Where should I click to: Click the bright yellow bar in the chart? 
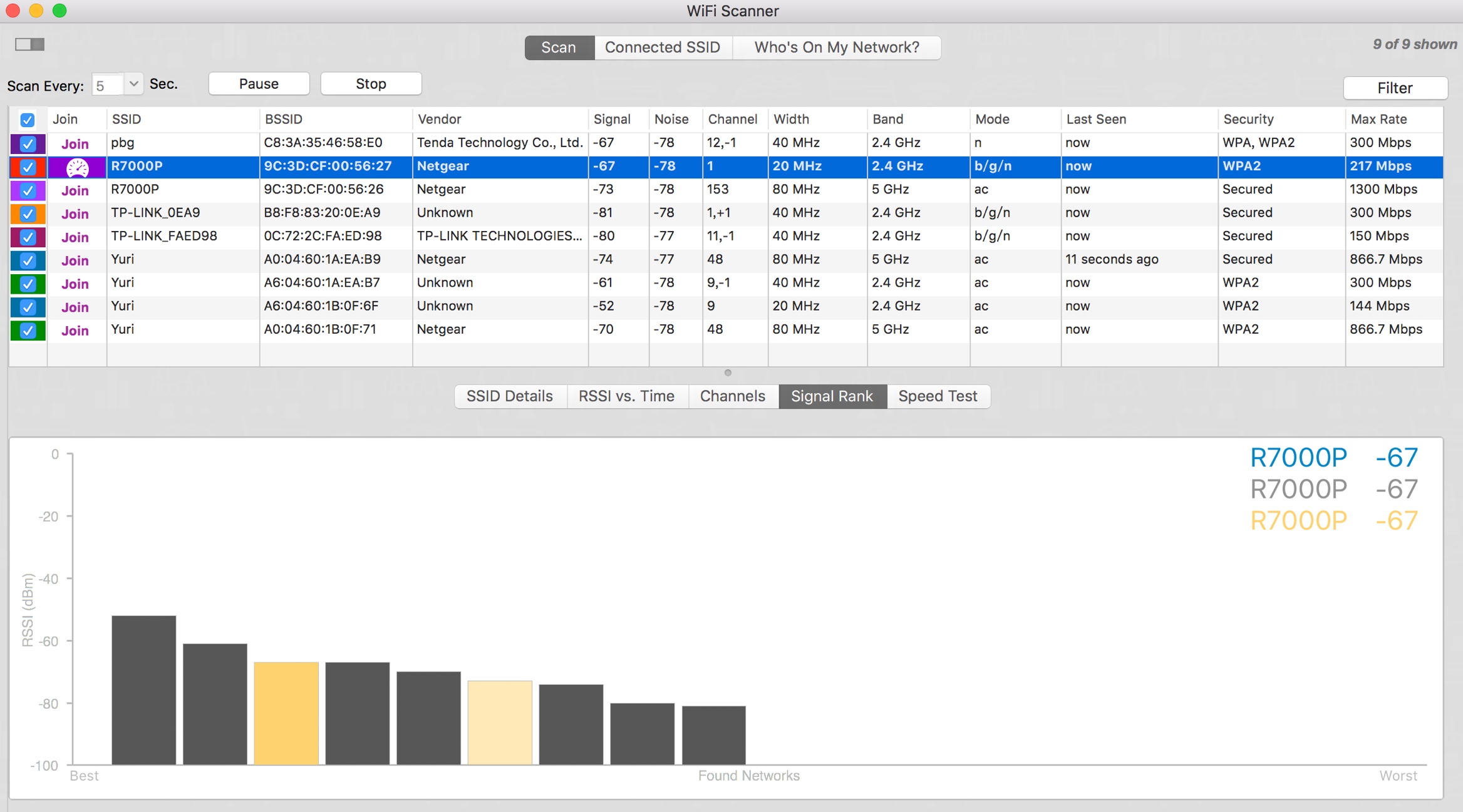click(x=286, y=712)
